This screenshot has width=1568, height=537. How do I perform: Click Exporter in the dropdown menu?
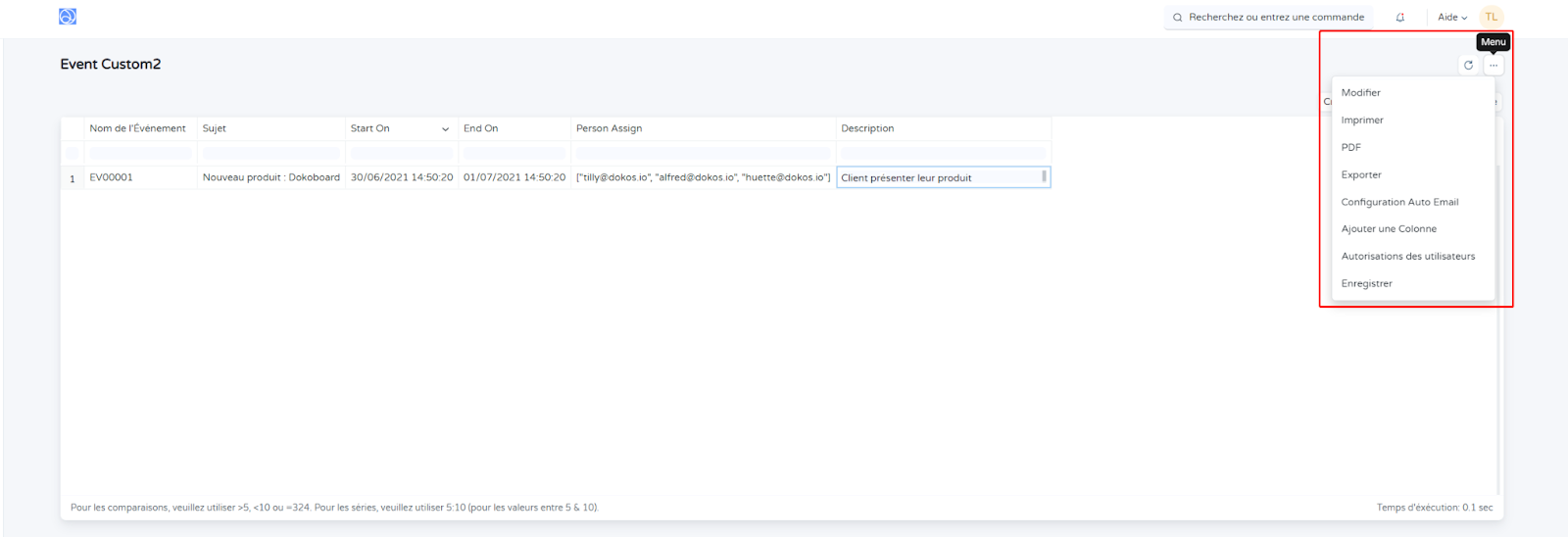tap(1361, 175)
